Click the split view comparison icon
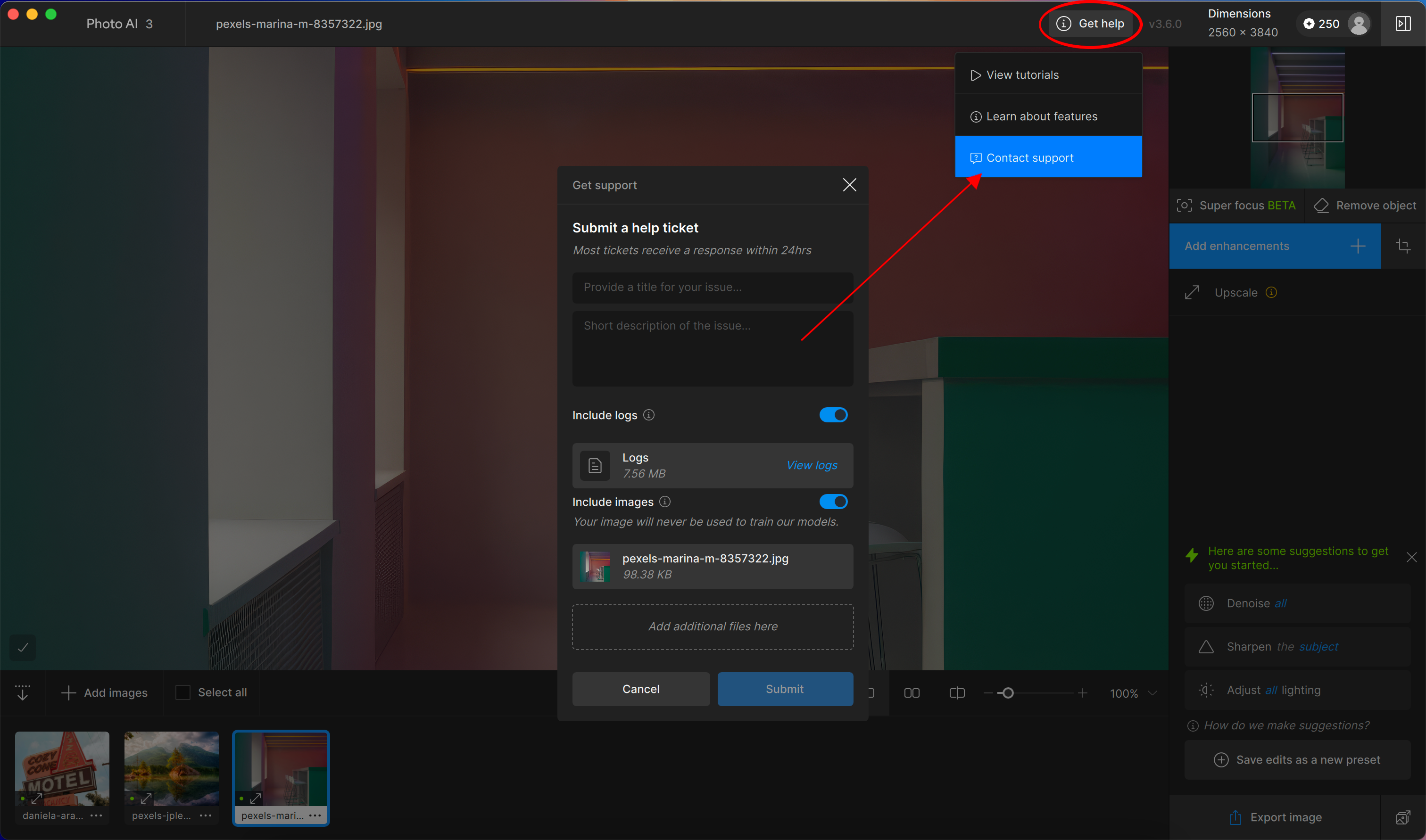This screenshot has width=1426, height=840. [957, 693]
